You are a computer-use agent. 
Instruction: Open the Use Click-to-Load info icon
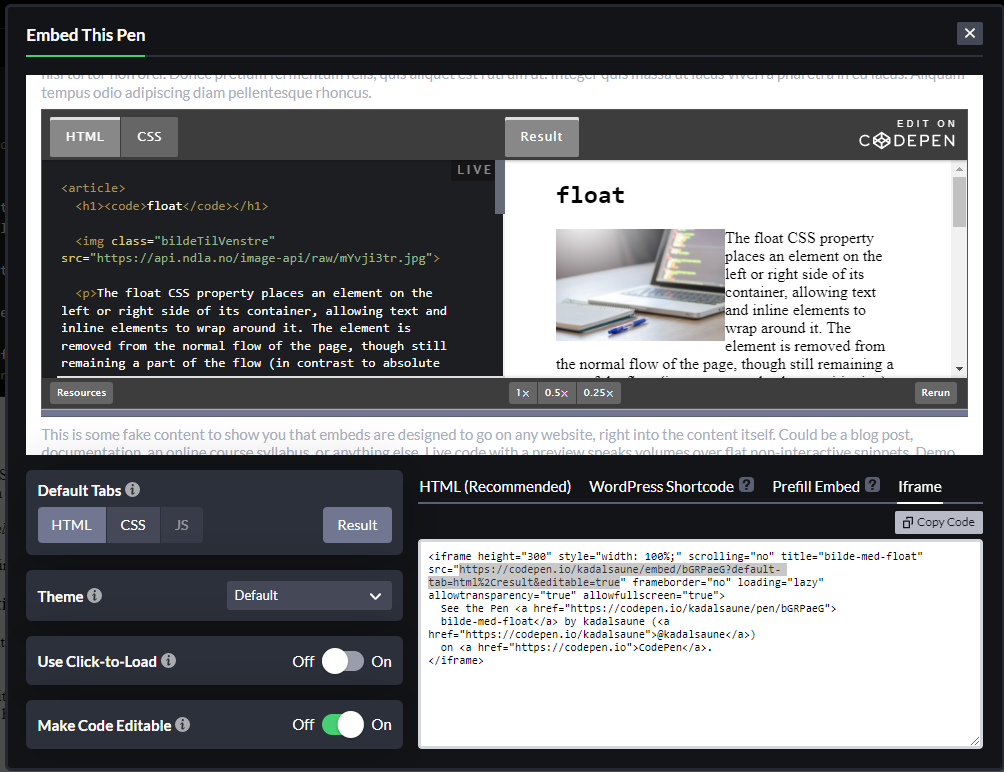(x=168, y=661)
